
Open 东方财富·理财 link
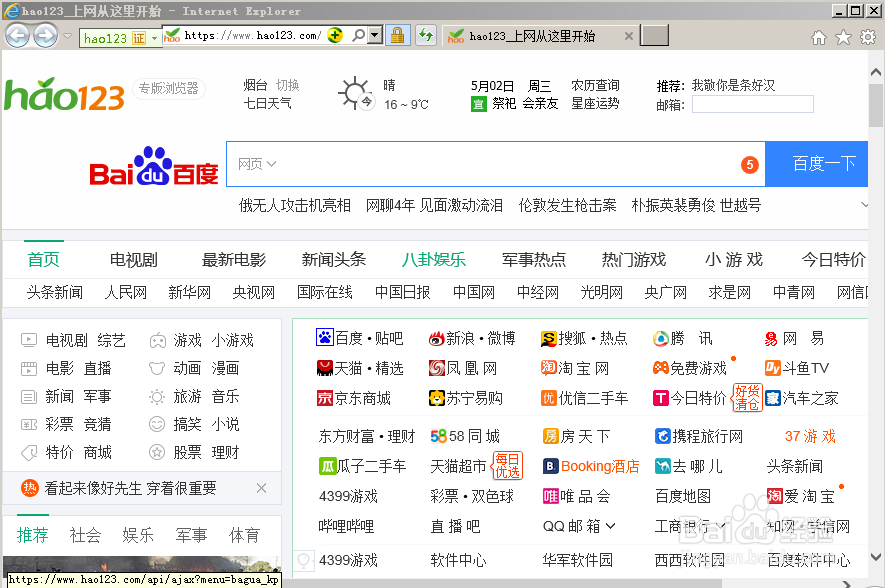click(367, 436)
